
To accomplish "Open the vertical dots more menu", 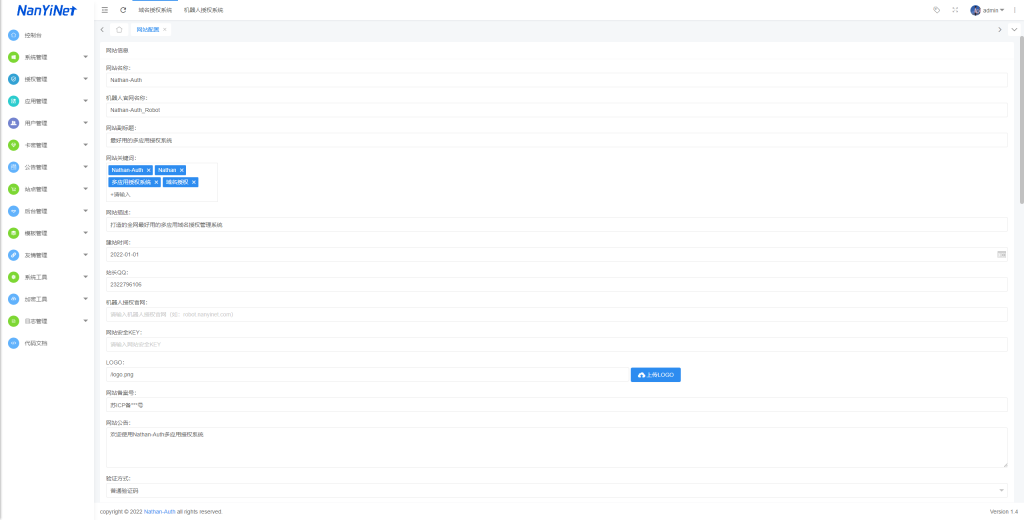I will [1014, 10].
